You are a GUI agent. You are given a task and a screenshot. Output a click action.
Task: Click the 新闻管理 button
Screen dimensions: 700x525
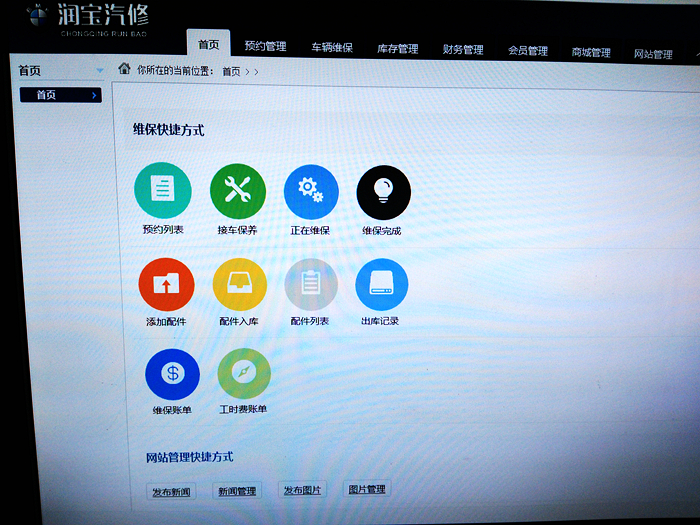click(237, 491)
